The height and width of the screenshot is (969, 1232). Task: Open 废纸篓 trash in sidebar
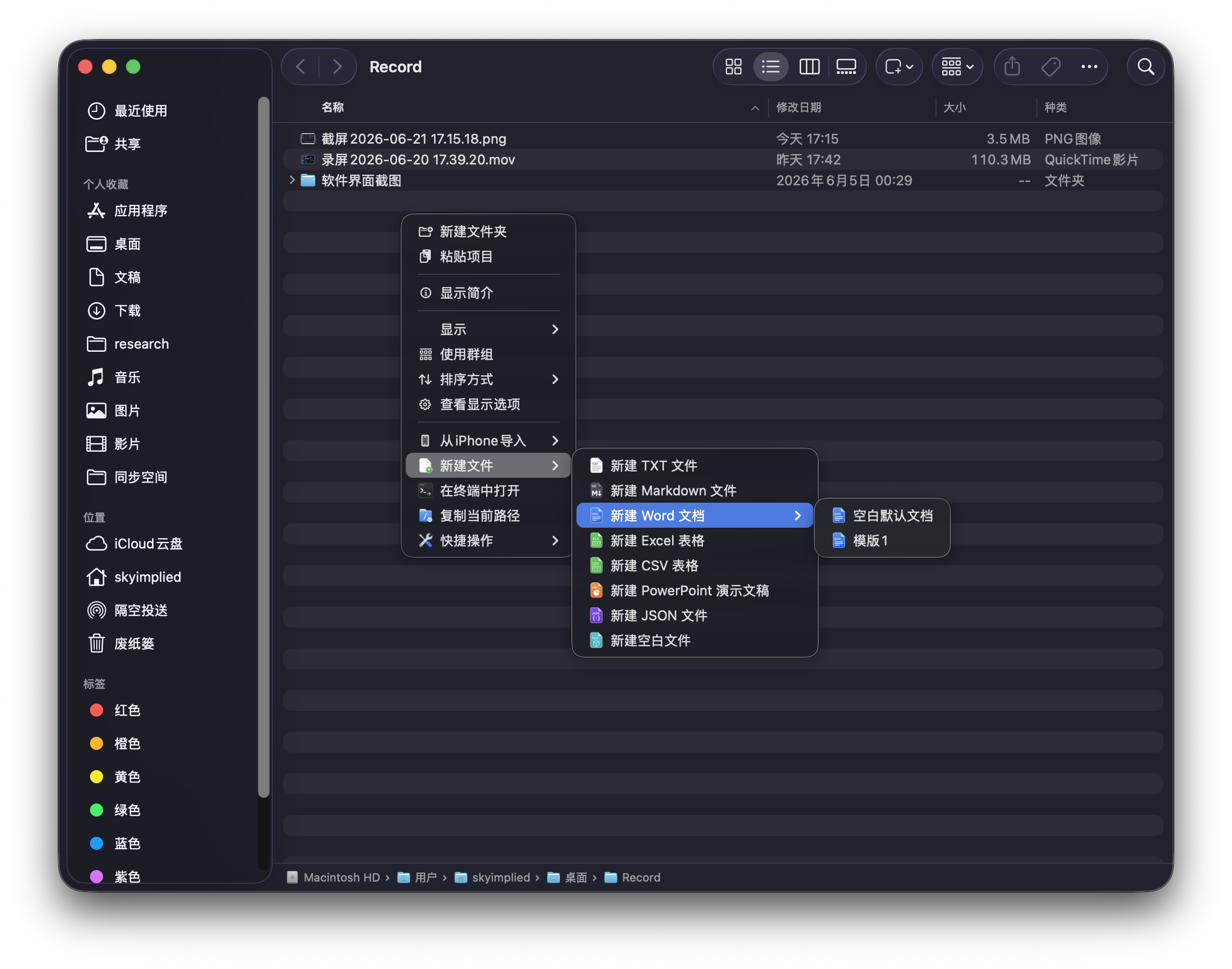click(120, 643)
